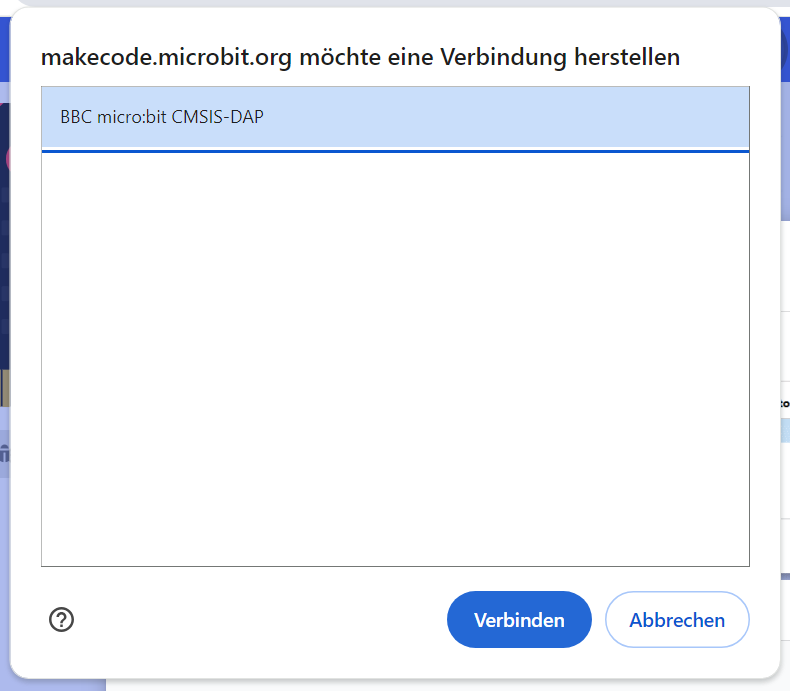Connect to the selected micro:bit device

click(519, 620)
